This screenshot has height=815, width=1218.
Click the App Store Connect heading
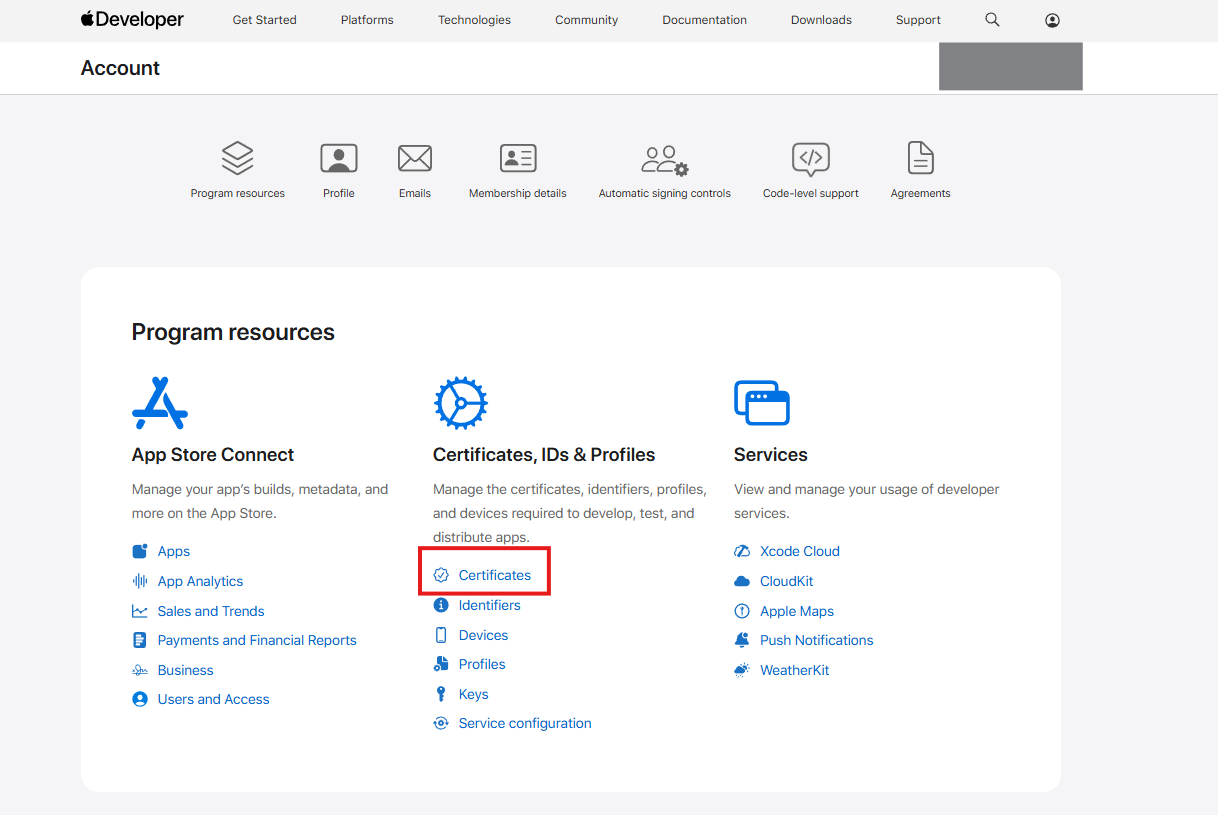[213, 455]
